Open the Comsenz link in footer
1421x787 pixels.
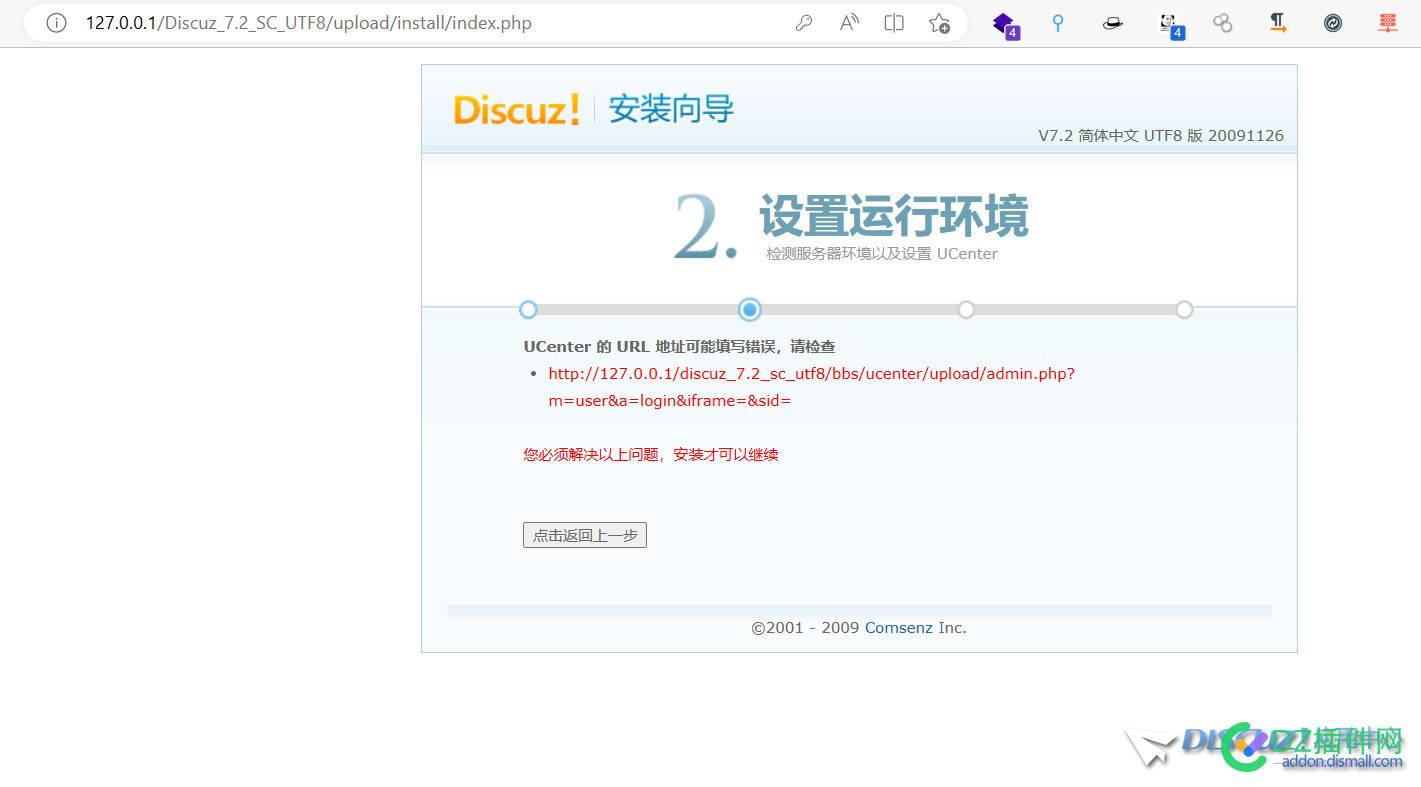pyautogui.click(x=899, y=628)
